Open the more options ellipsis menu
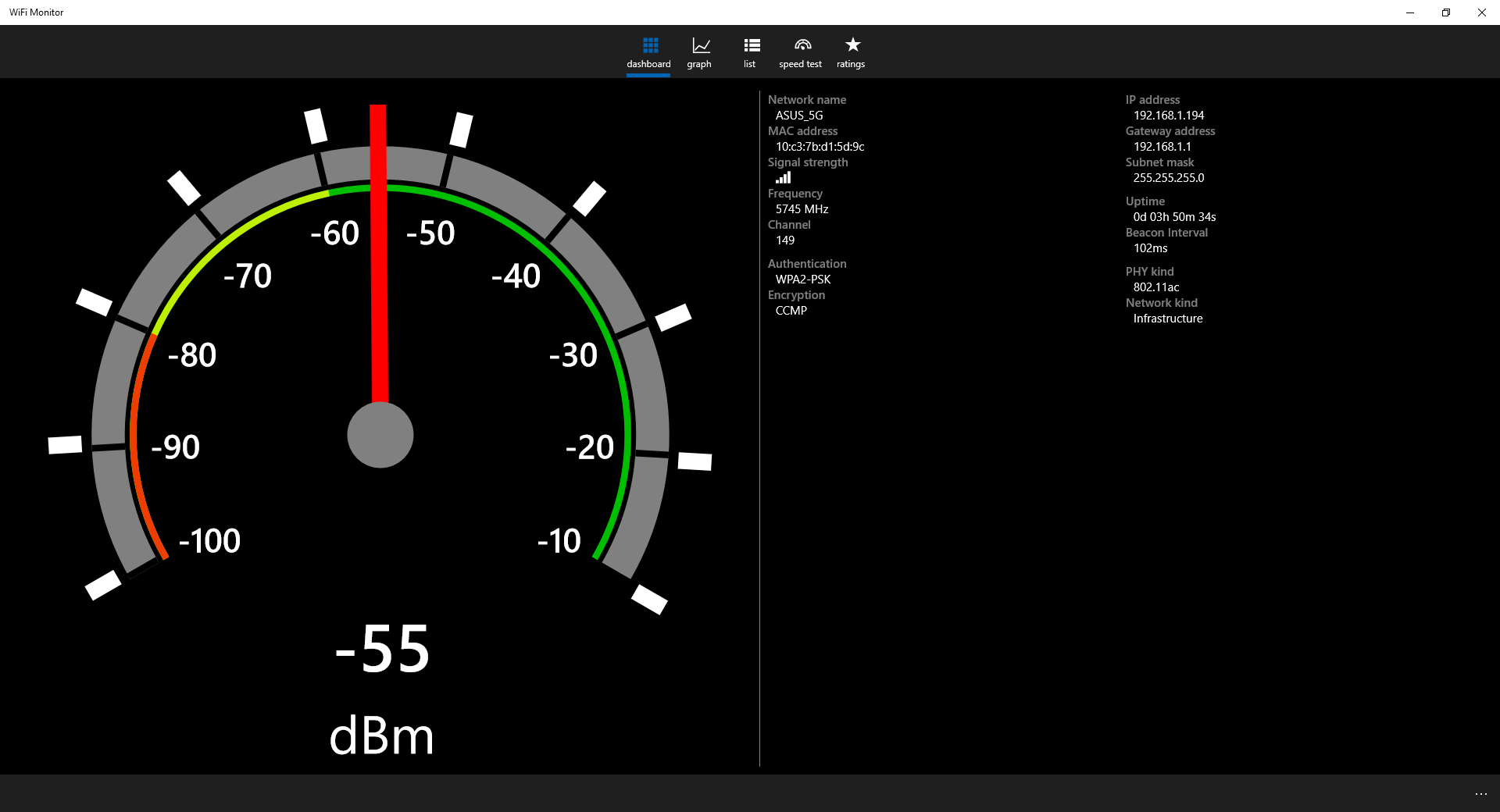This screenshot has width=1500, height=812. pyautogui.click(x=1482, y=795)
